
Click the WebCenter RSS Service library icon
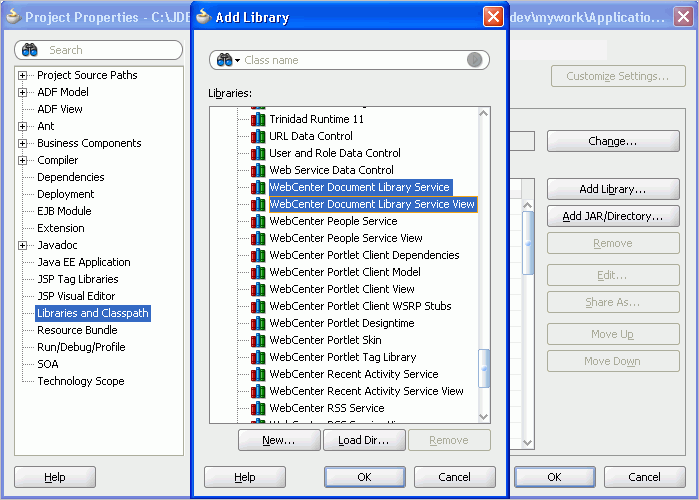point(258,408)
